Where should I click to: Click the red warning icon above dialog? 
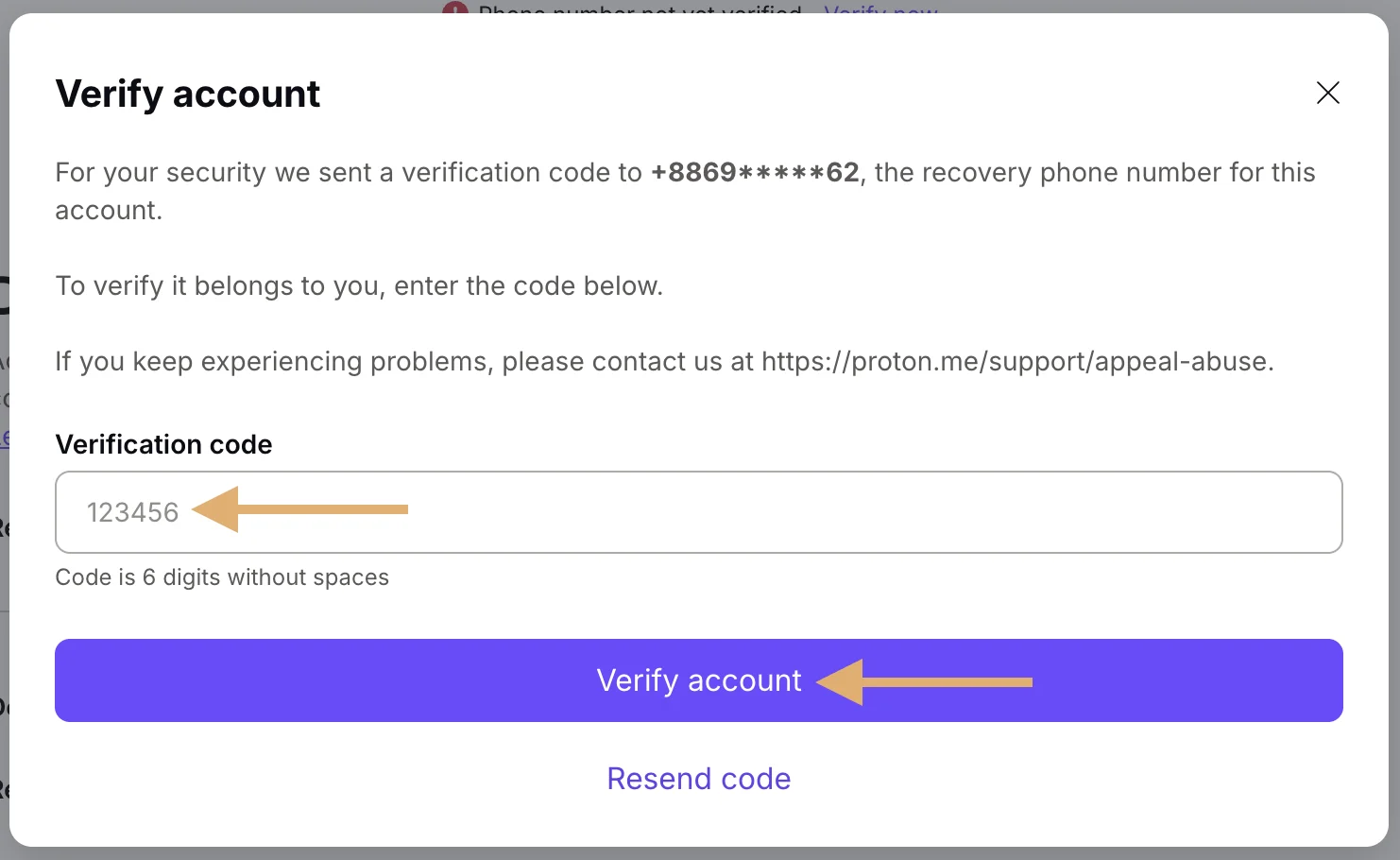(x=455, y=9)
